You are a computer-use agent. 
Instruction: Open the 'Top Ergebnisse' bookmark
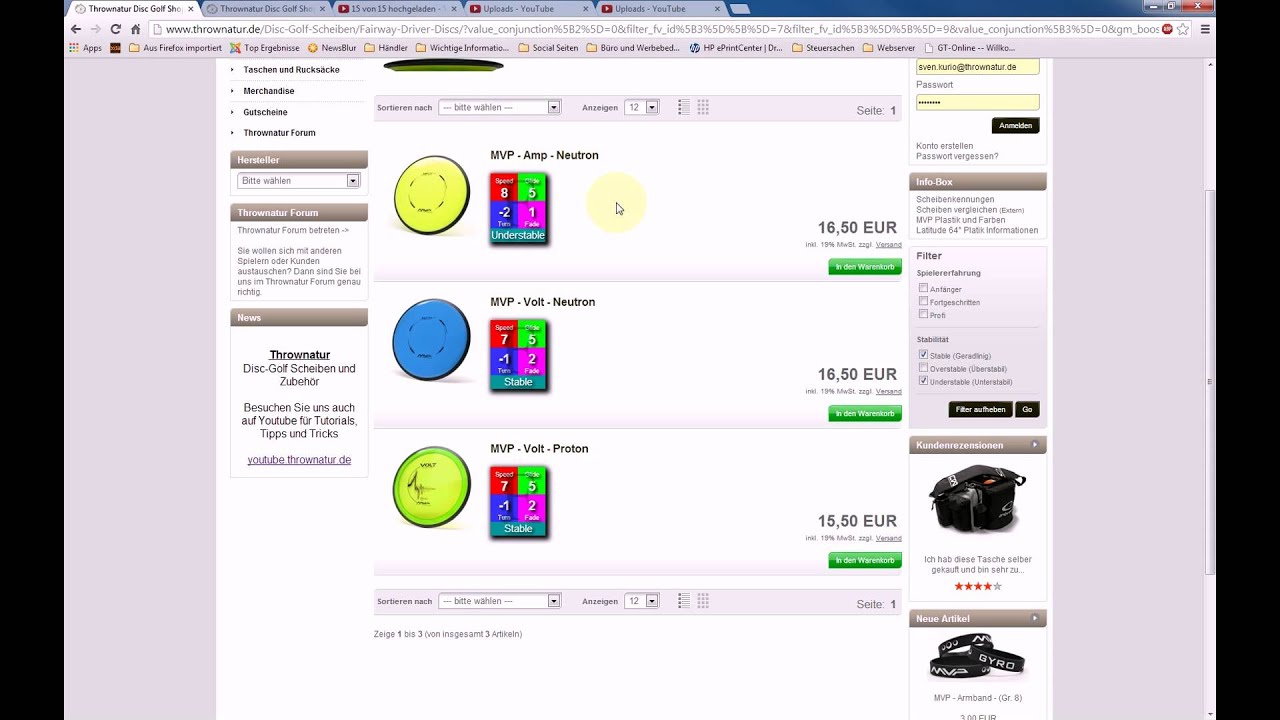(x=264, y=47)
